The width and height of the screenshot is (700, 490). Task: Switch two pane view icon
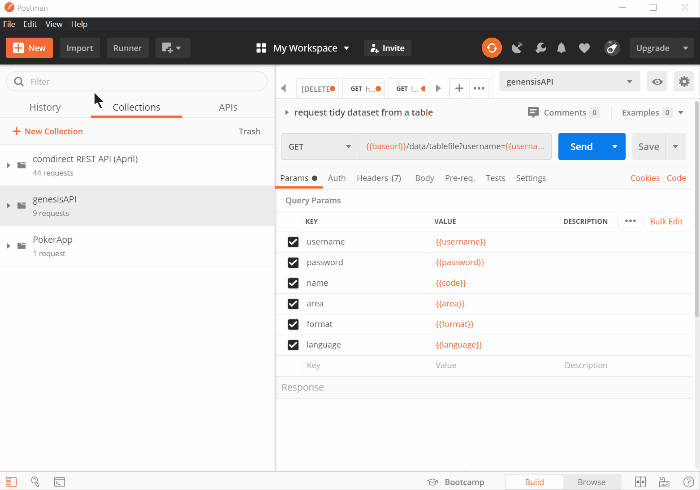tap(640, 482)
